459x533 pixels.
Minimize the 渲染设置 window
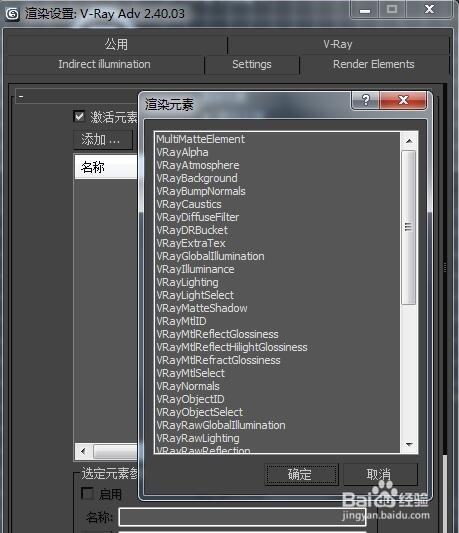click(x=365, y=11)
